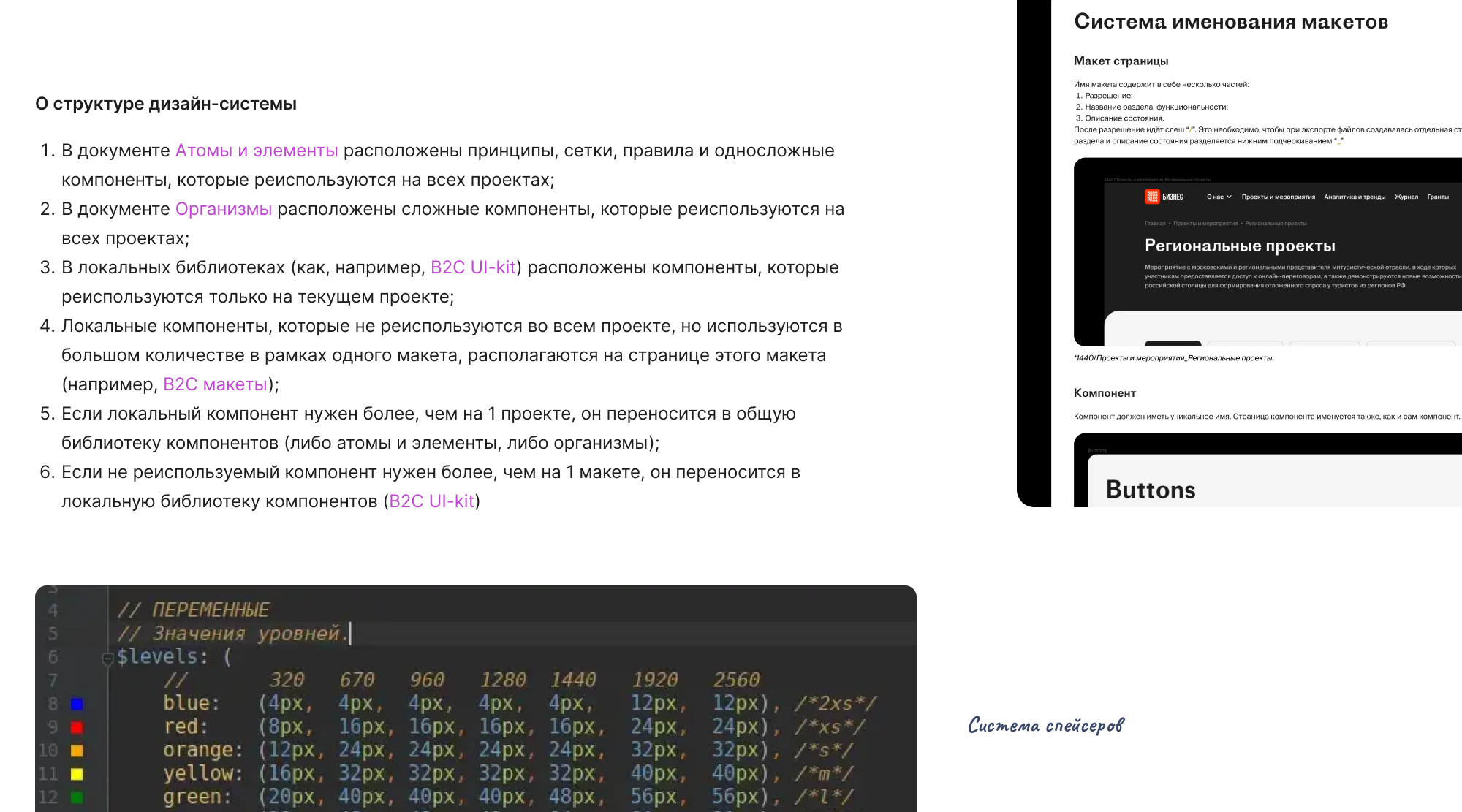Click the БИЗНЕС logo in embedded mockup
This screenshot has height=812, width=1462.
tap(1164, 197)
